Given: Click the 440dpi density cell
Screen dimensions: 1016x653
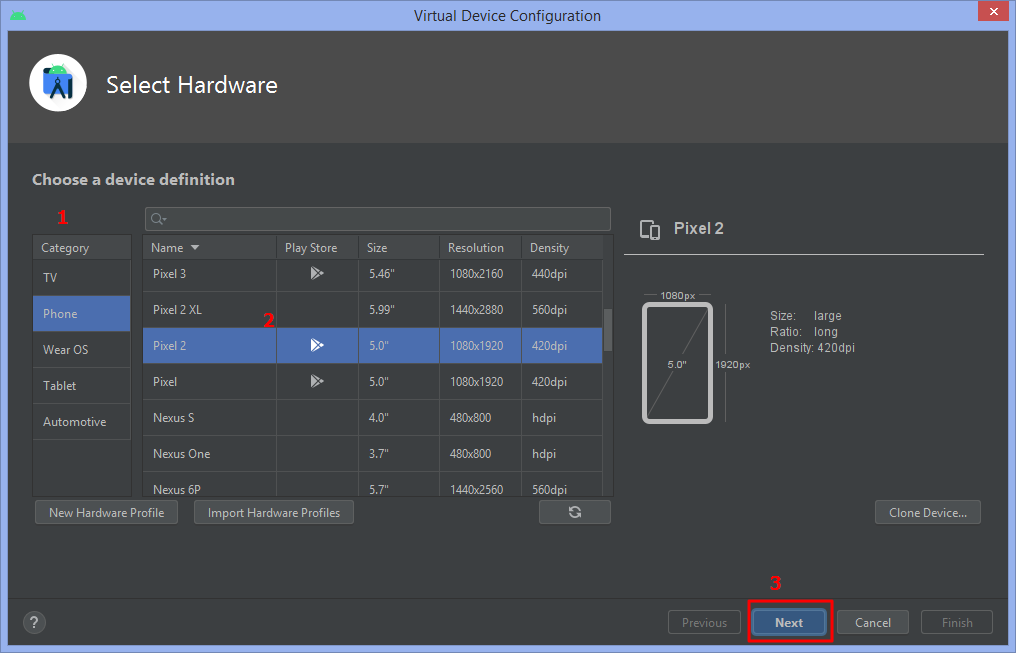Looking at the screenshot, I should 562,274.
